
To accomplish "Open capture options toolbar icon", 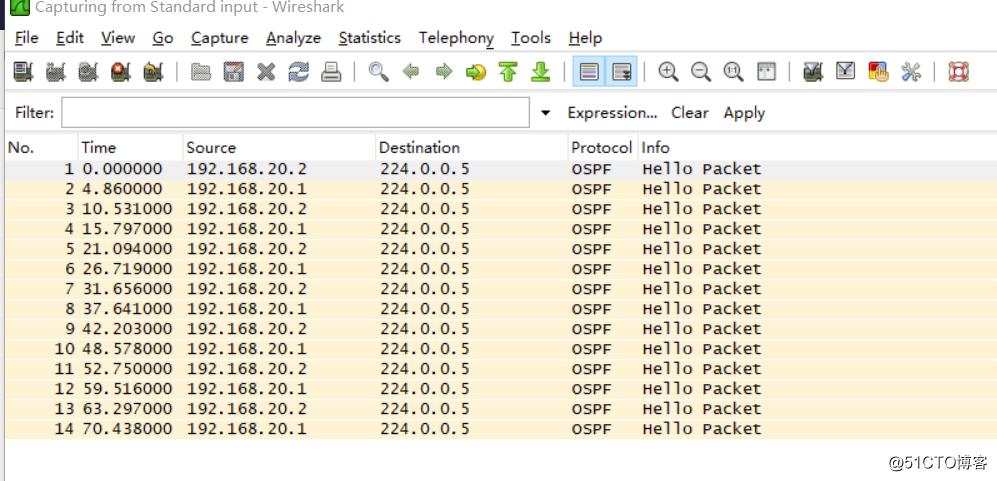I will click(56, 72).
